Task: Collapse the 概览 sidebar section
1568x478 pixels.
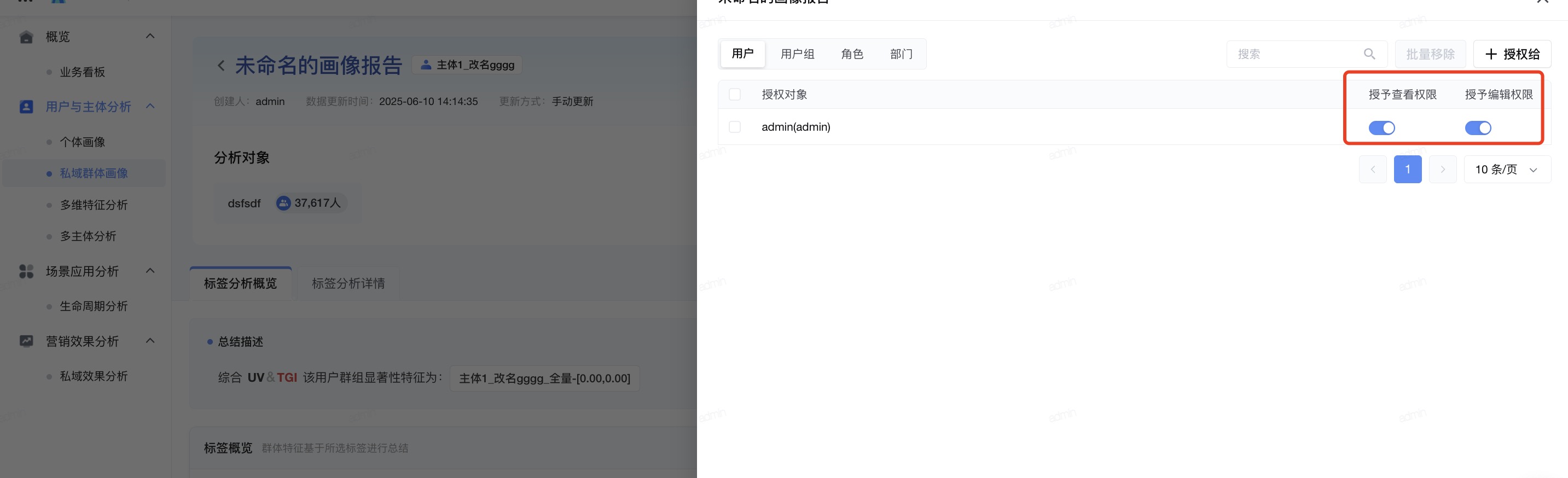Action: [150, 37]
